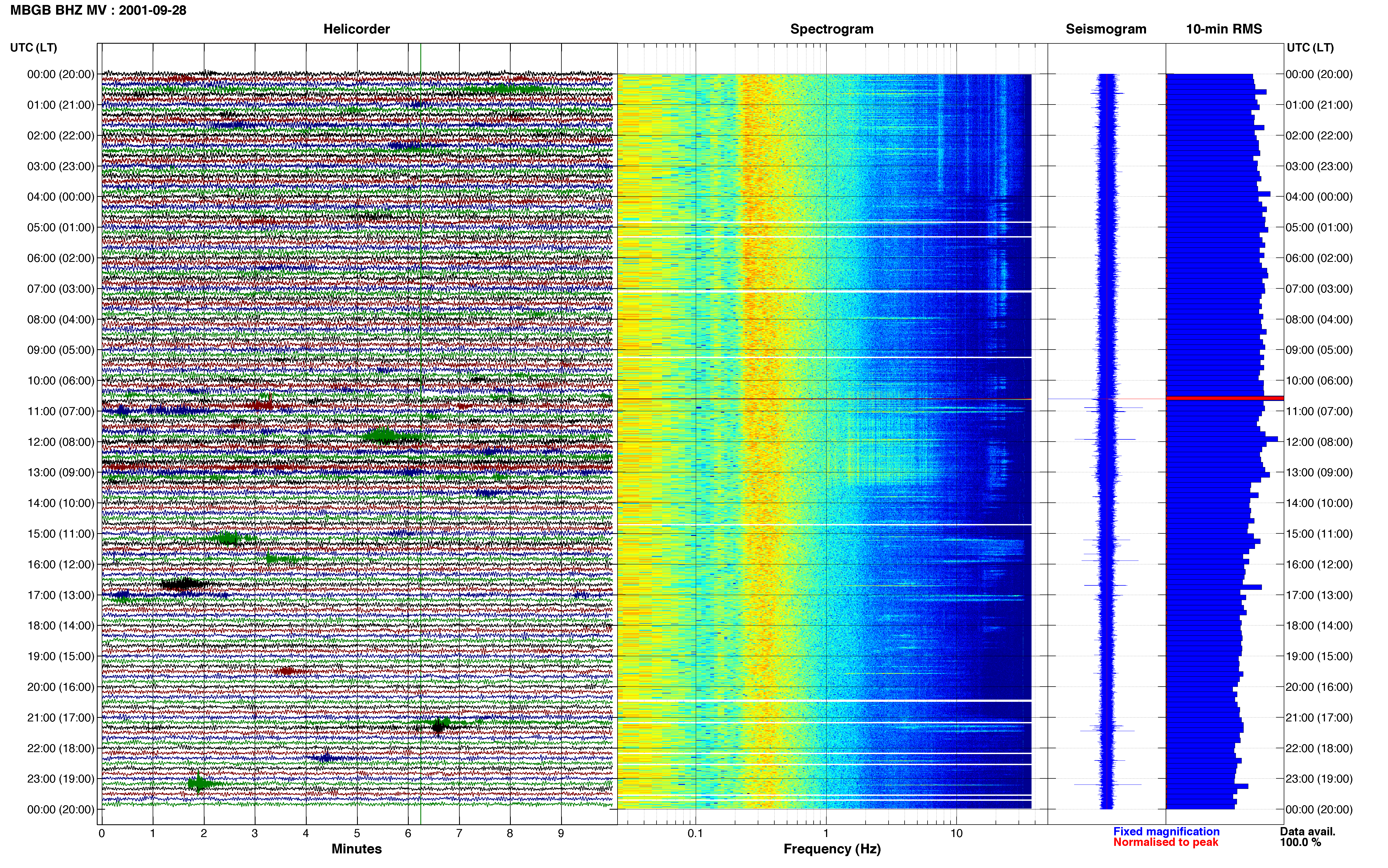The image size is (1388, 868).
Task: Click "09:00 (05:00)" on the helicorder time axis
Action: click(x=61, y=350)
